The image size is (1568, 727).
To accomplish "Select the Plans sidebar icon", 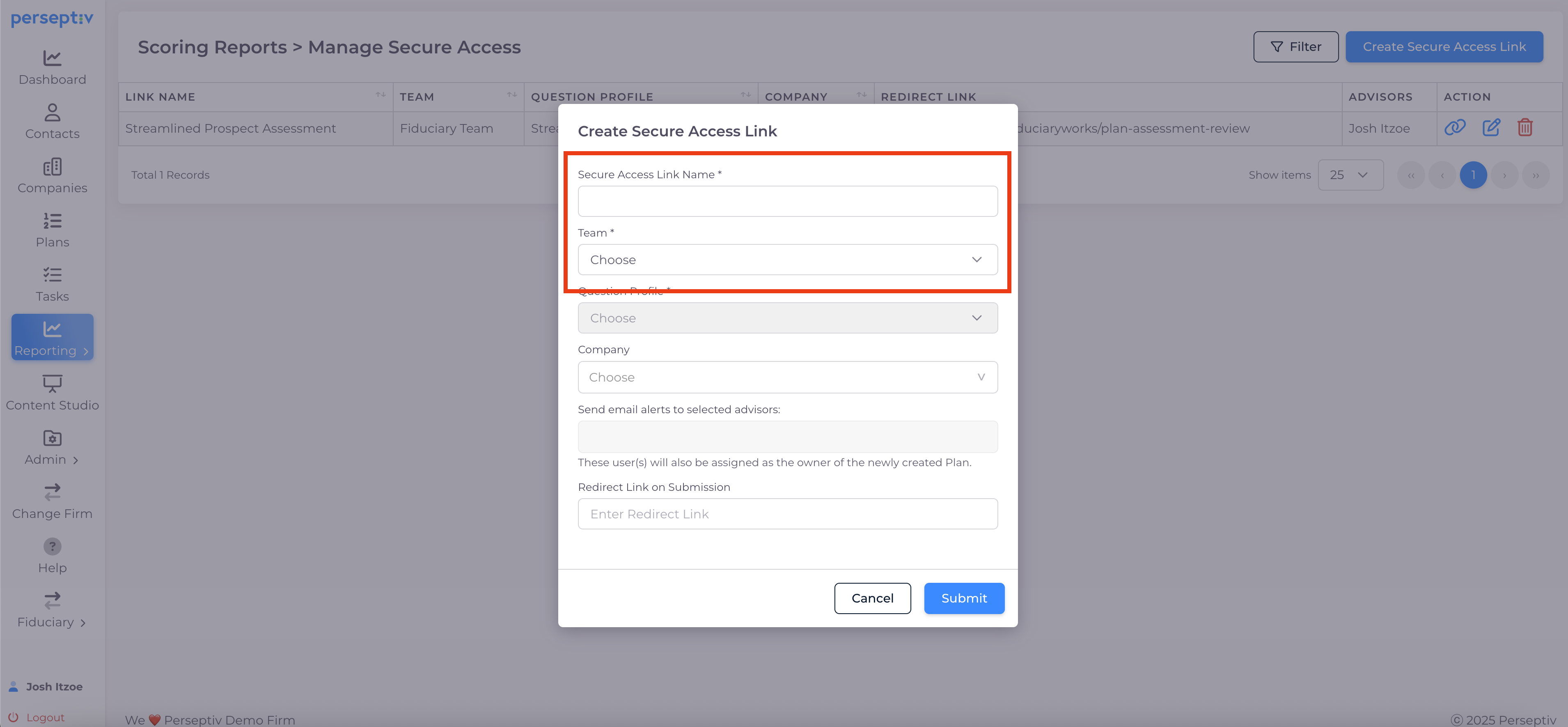I will click(x=53, y=230).
